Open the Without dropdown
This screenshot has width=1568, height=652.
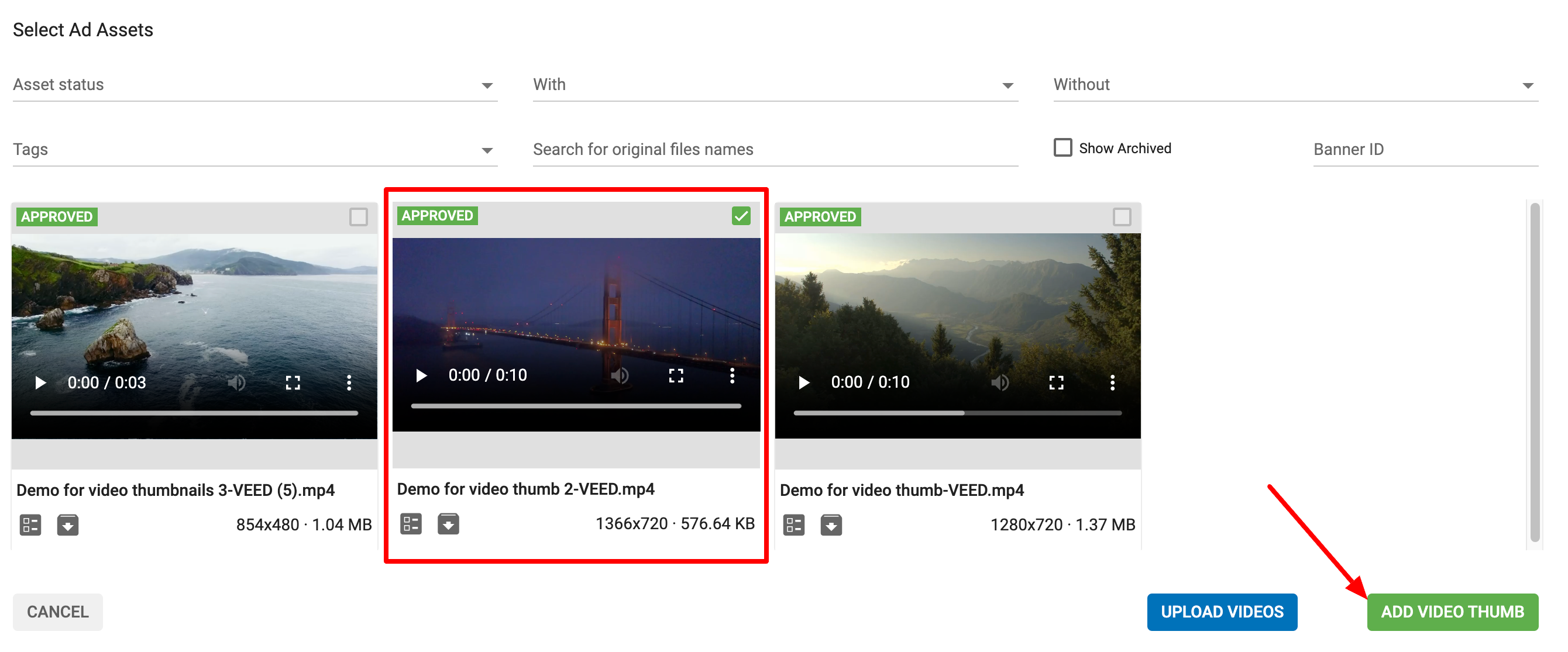click(x=1295, y=85)
